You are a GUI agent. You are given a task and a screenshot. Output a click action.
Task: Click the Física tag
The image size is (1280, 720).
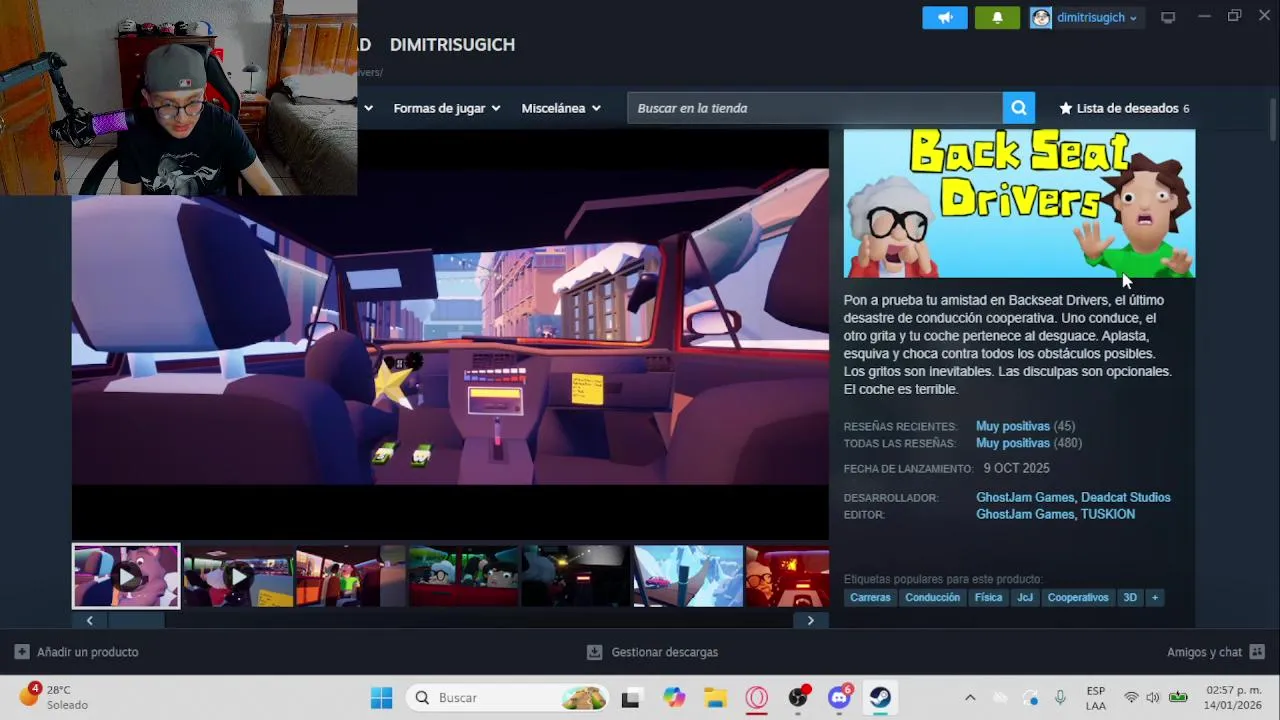(x=988, y=597)
